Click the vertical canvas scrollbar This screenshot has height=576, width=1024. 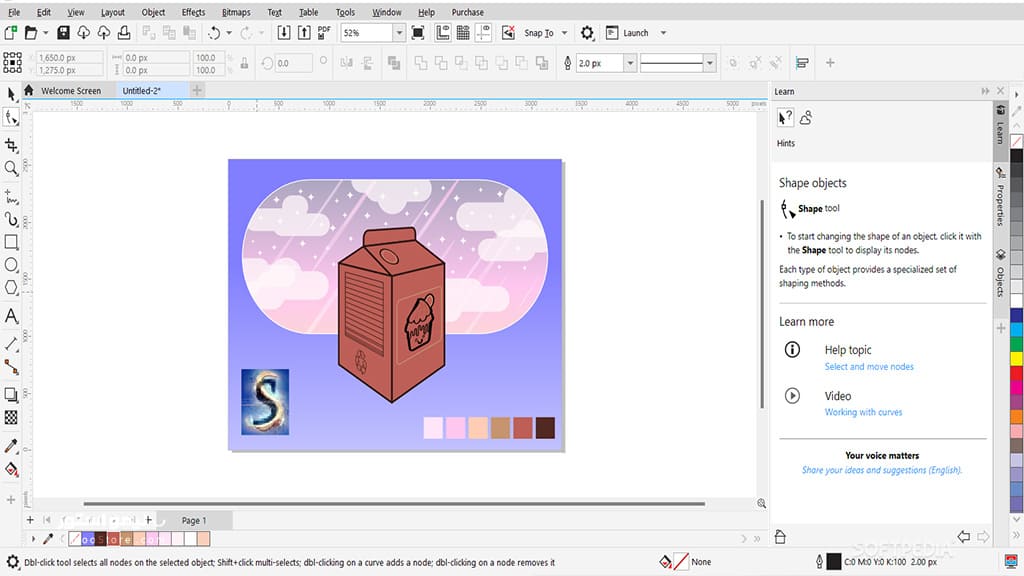[761, 304]
